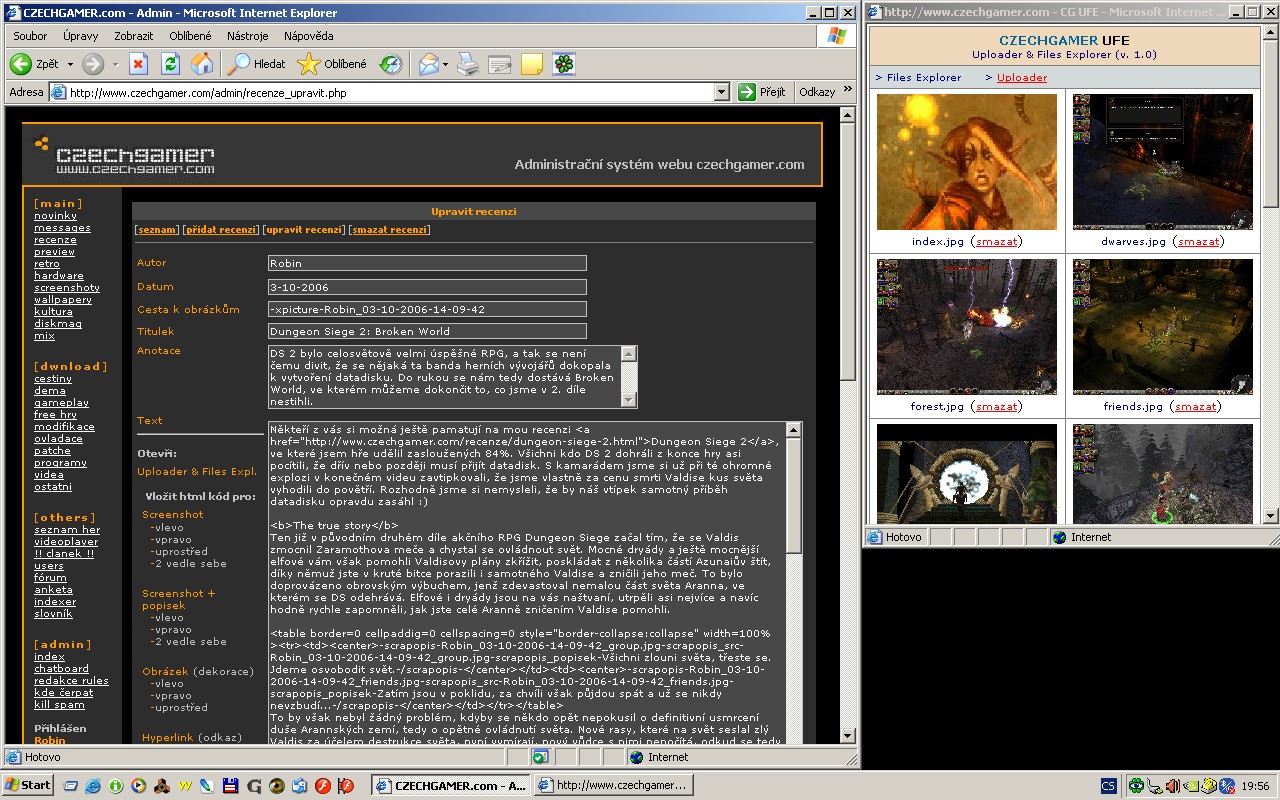Screen dimensions: 1280x800
Task: Expand the back history dropdown arrow
Action: point(70,64)
